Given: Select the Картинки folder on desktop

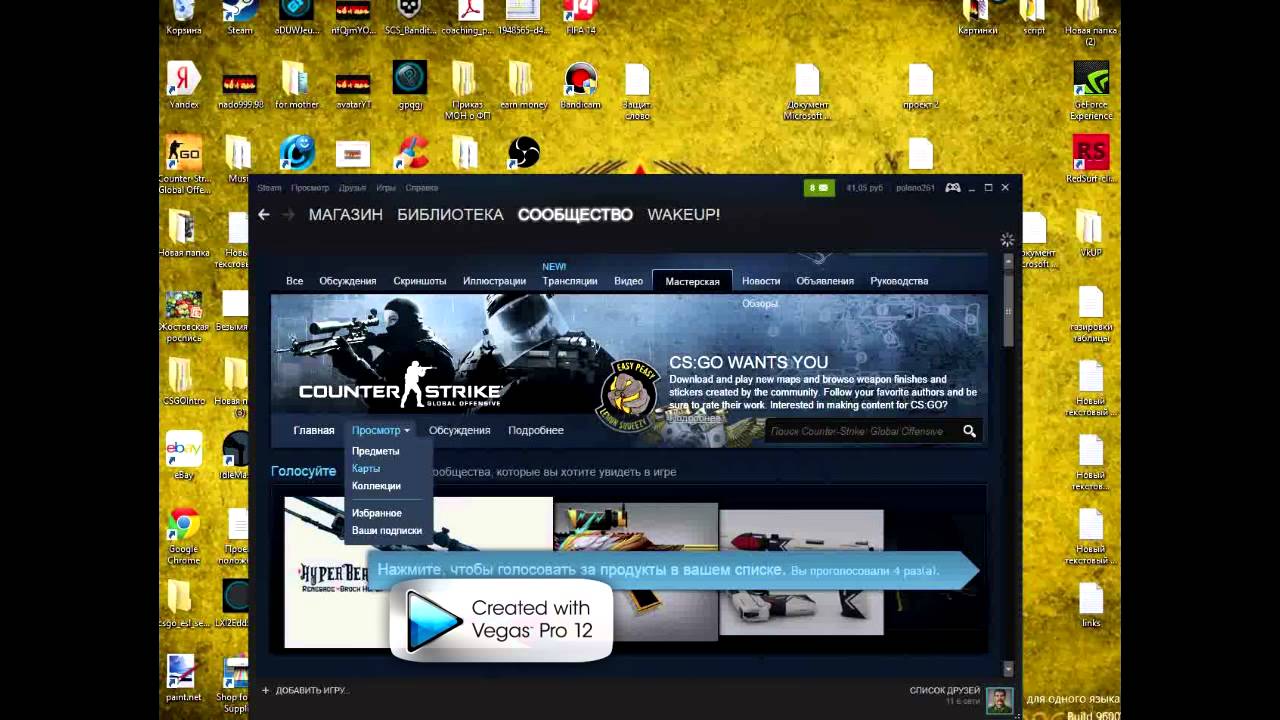Looking at the screenshot, I should click(977, 18).
